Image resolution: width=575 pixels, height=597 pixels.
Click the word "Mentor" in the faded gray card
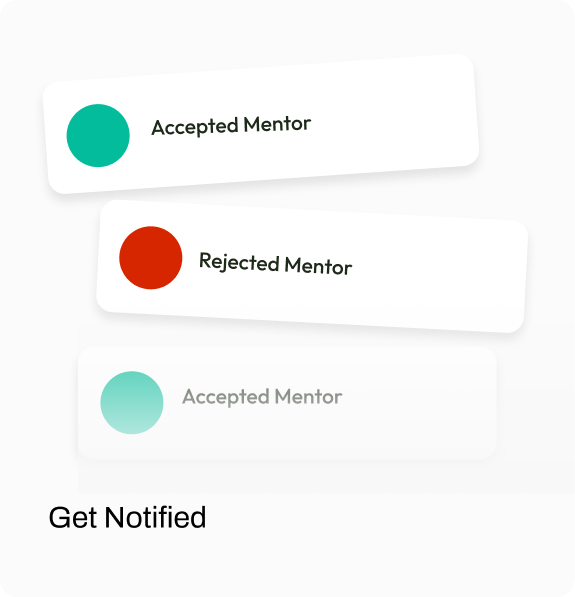coord(308,396)
